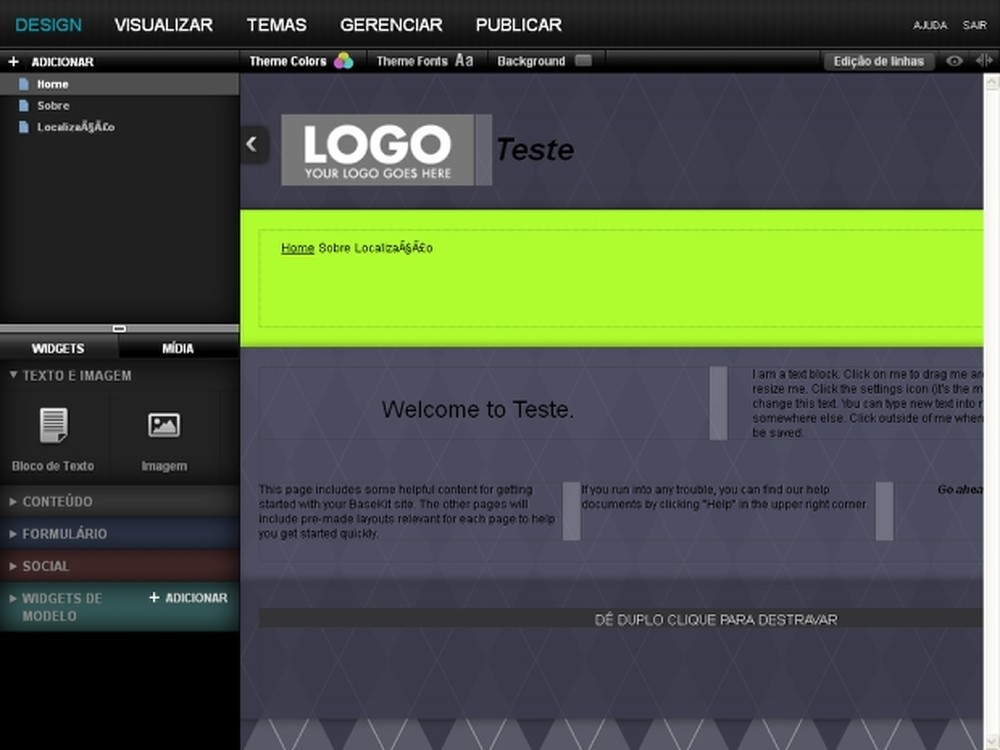Click the column handle beside Welcome heading
1000x750 pixels.
tap(718, 403)
